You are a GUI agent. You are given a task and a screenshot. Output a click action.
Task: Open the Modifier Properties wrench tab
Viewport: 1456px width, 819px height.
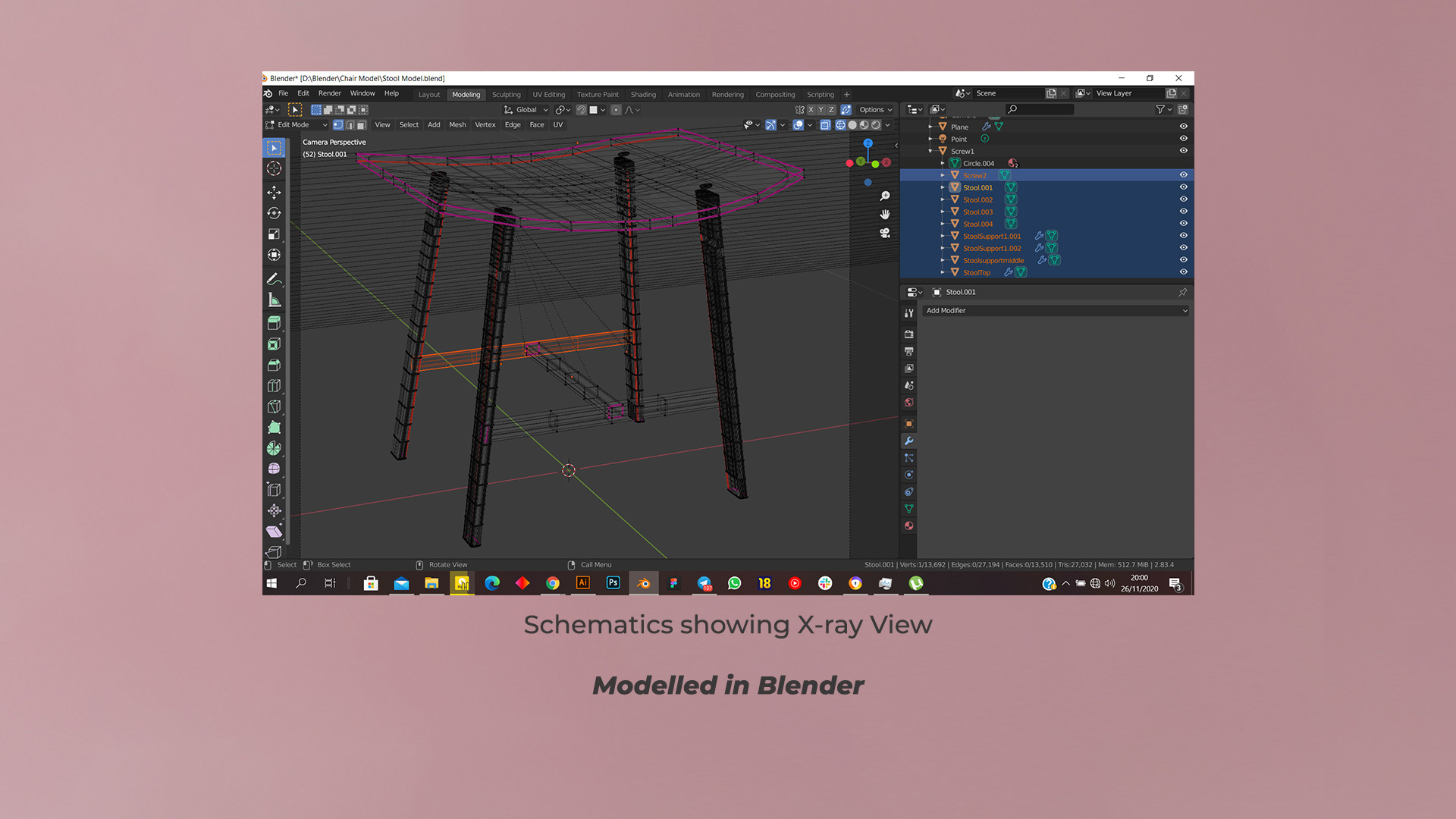(x=908, y=441)
